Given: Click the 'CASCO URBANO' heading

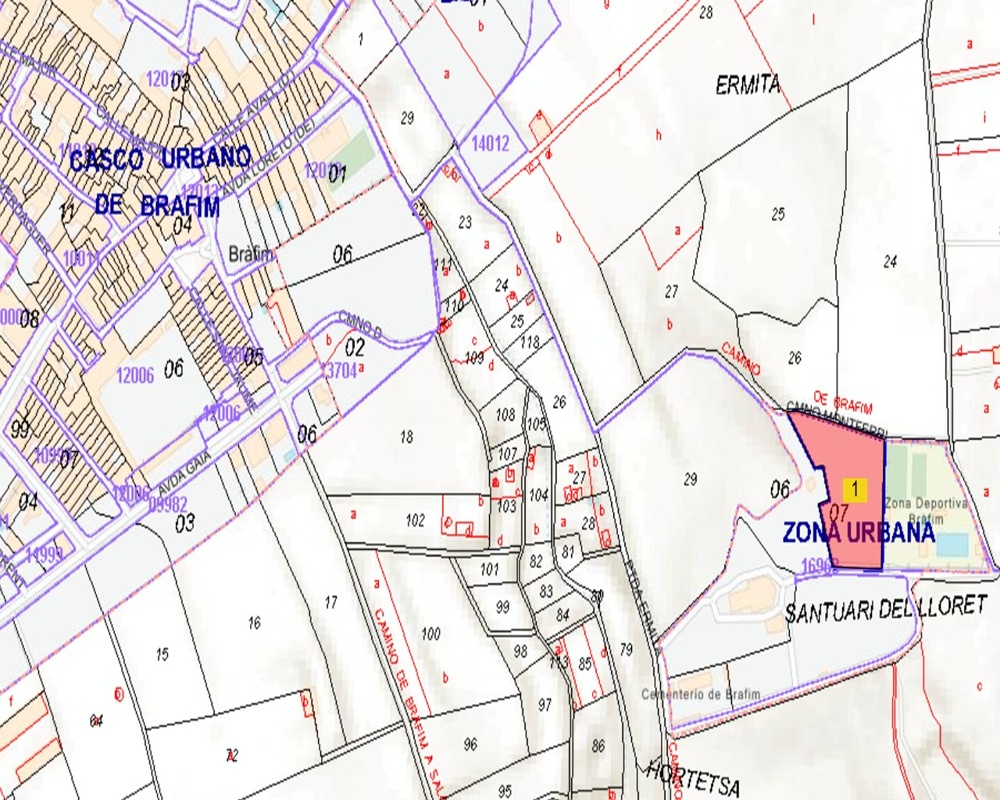Looking at the screenshot, I should click(x=160, y=158).
